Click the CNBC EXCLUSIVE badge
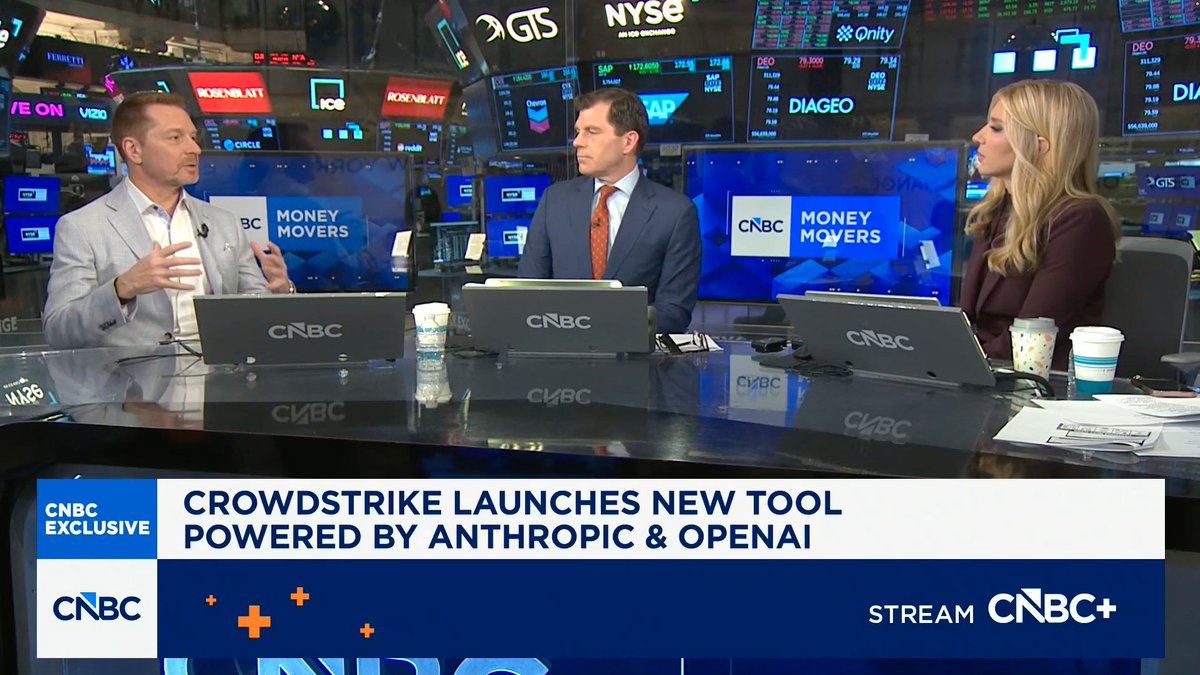The height and width of the screenshot is (675, 1200). pos(97,519)
